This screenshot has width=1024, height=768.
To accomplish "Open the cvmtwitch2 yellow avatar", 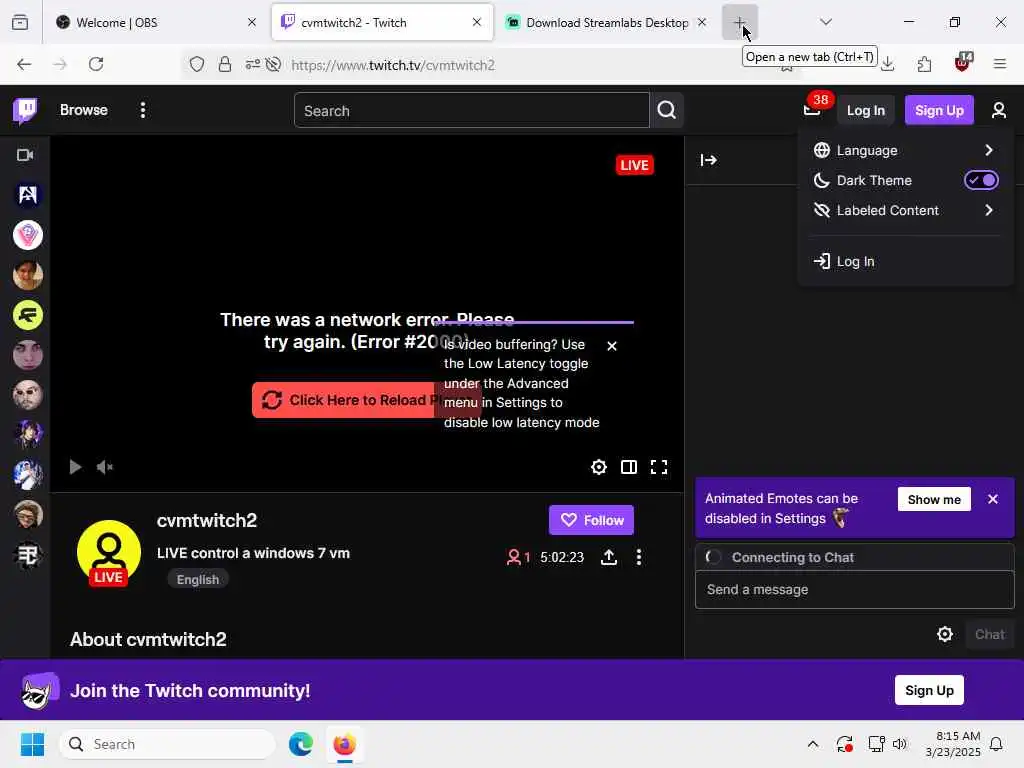I will (108, 552).
